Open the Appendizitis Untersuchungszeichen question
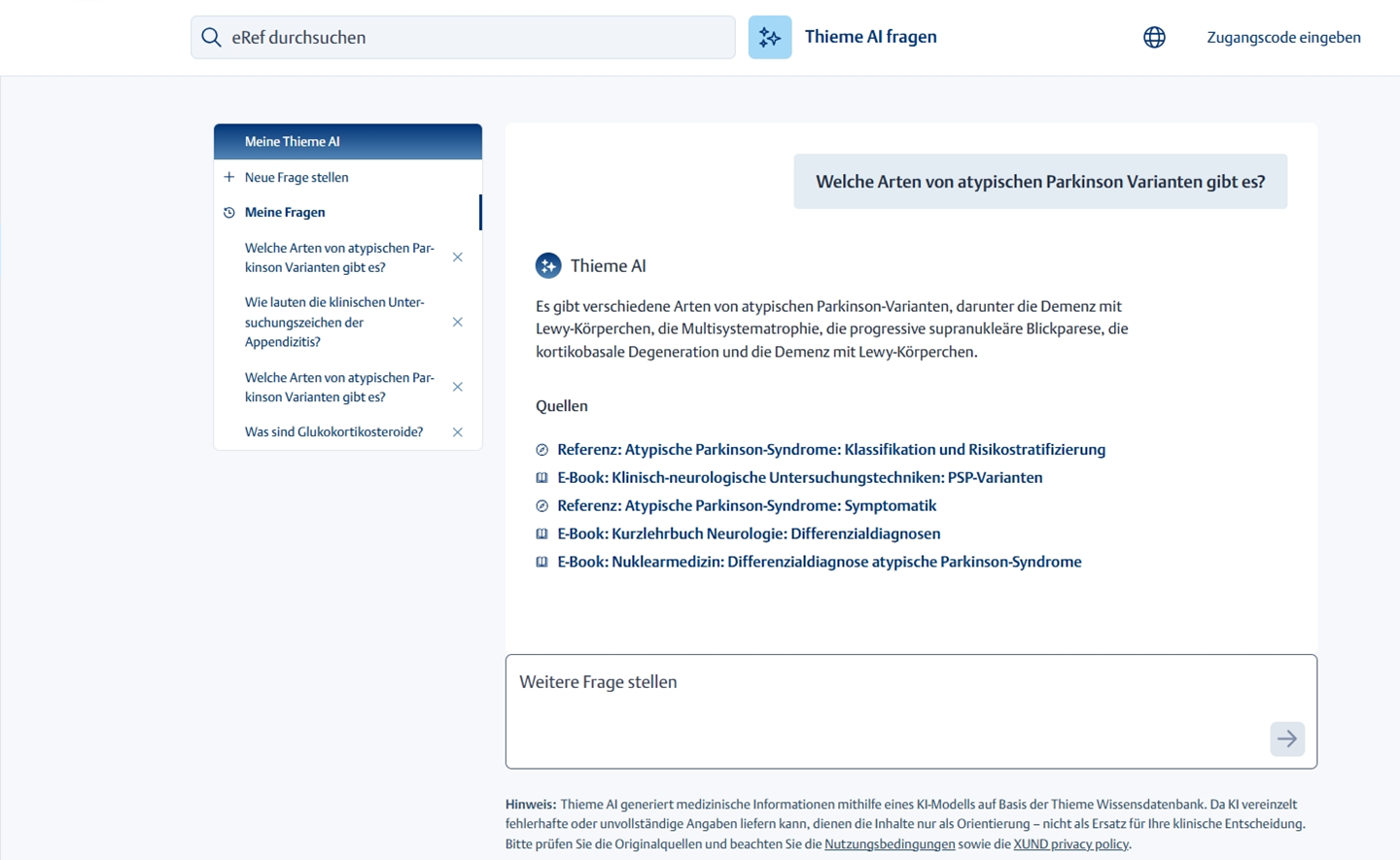The image size is (1400, 860). coord(336,322)
